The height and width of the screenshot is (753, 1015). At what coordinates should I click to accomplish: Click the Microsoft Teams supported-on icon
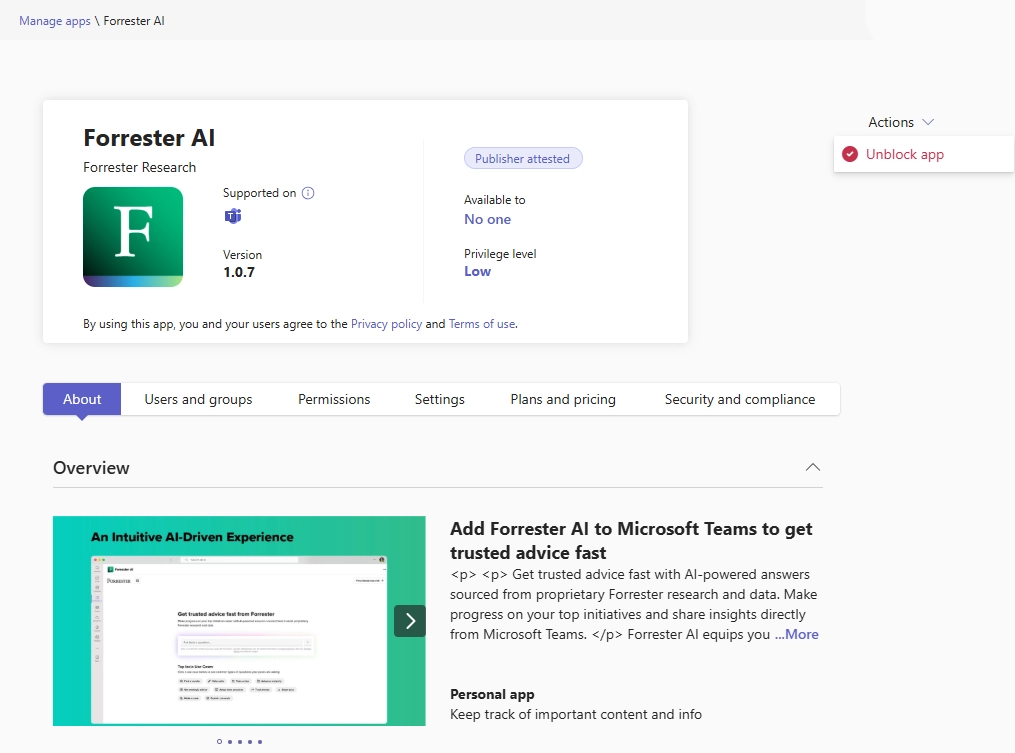pyautogui.click(x=233, y=216)
